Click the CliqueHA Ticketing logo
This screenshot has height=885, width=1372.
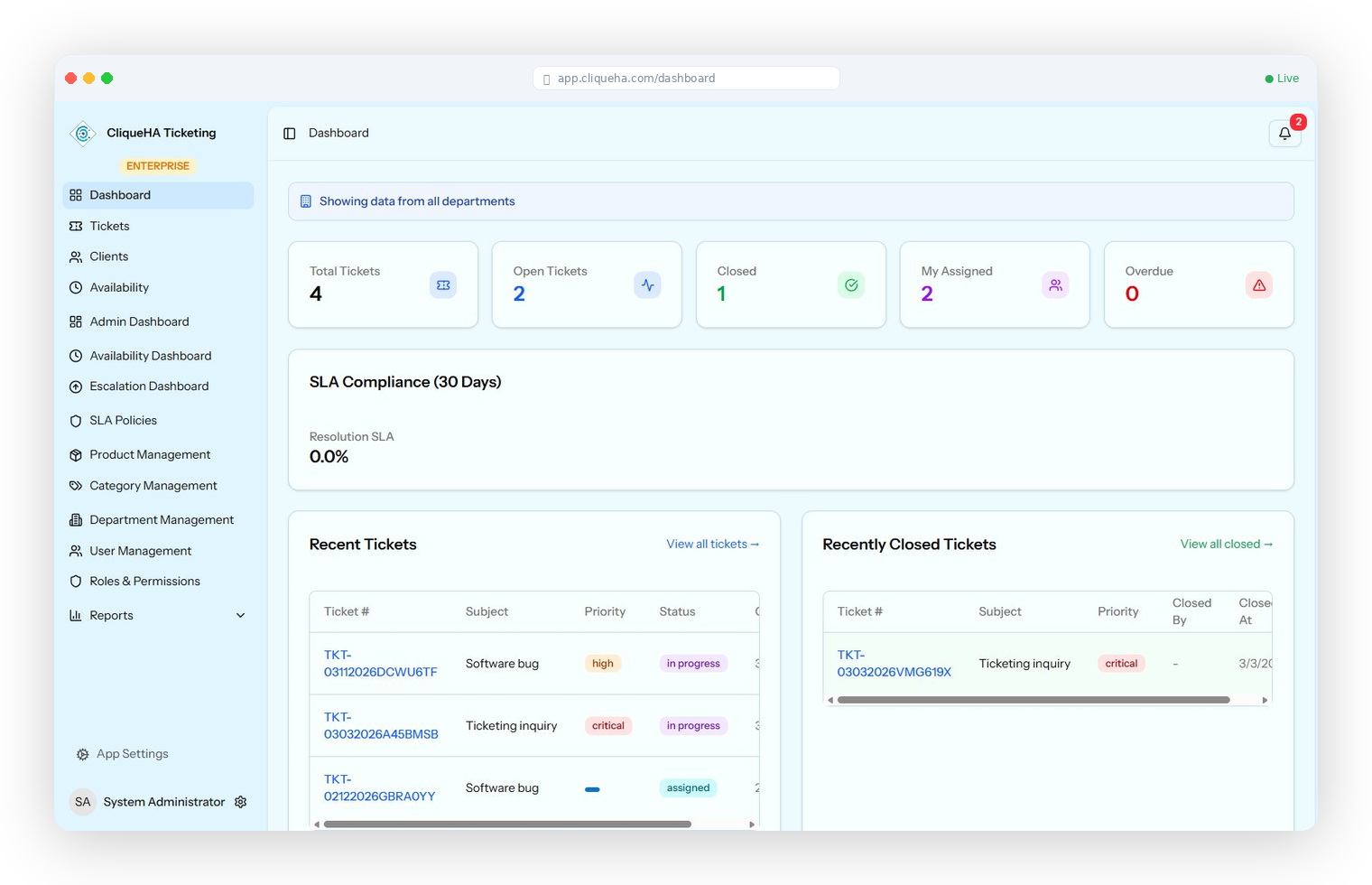click(83, 134)
